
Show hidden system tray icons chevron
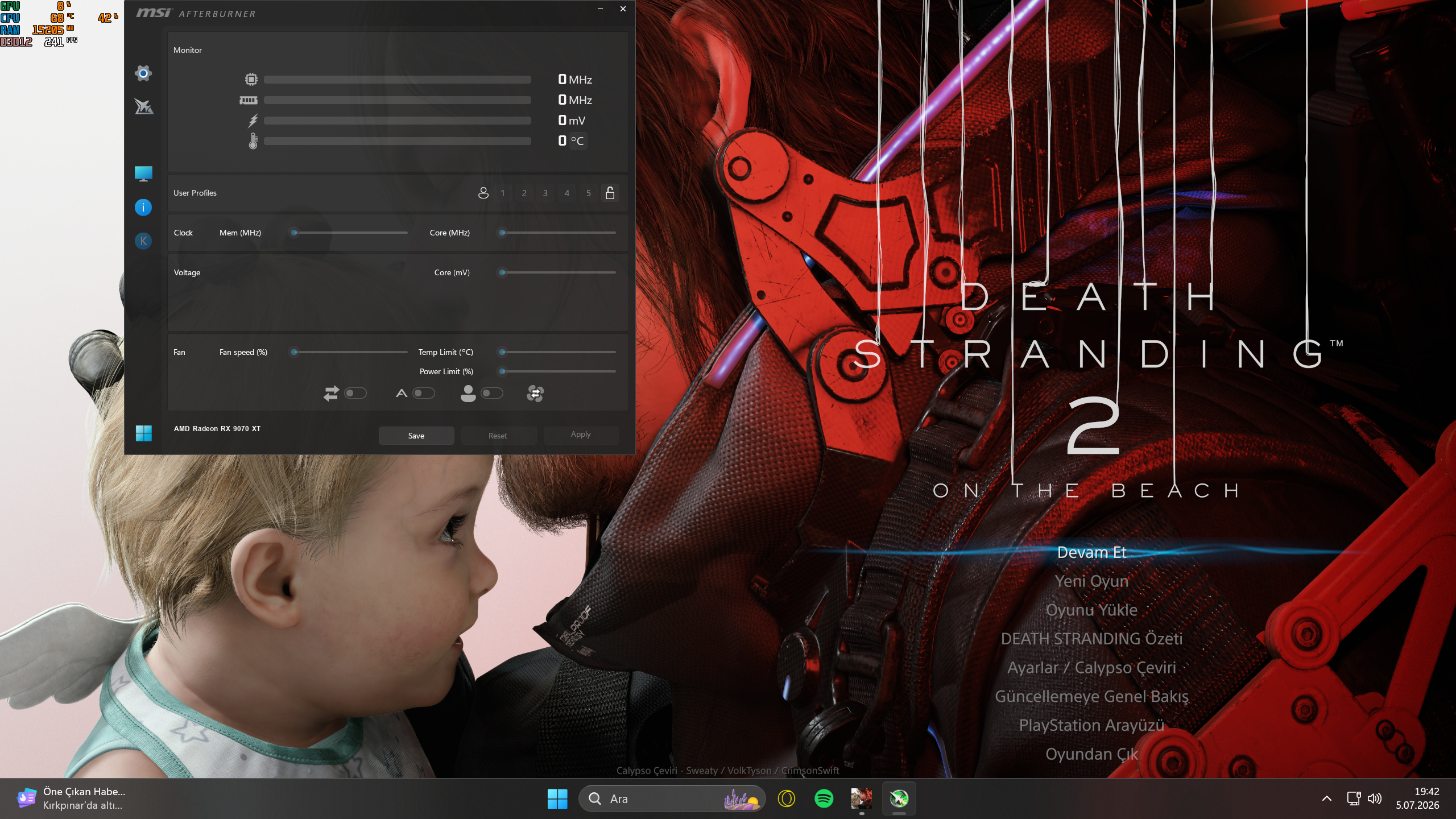pyautogui.click(x=1327, y=799)
